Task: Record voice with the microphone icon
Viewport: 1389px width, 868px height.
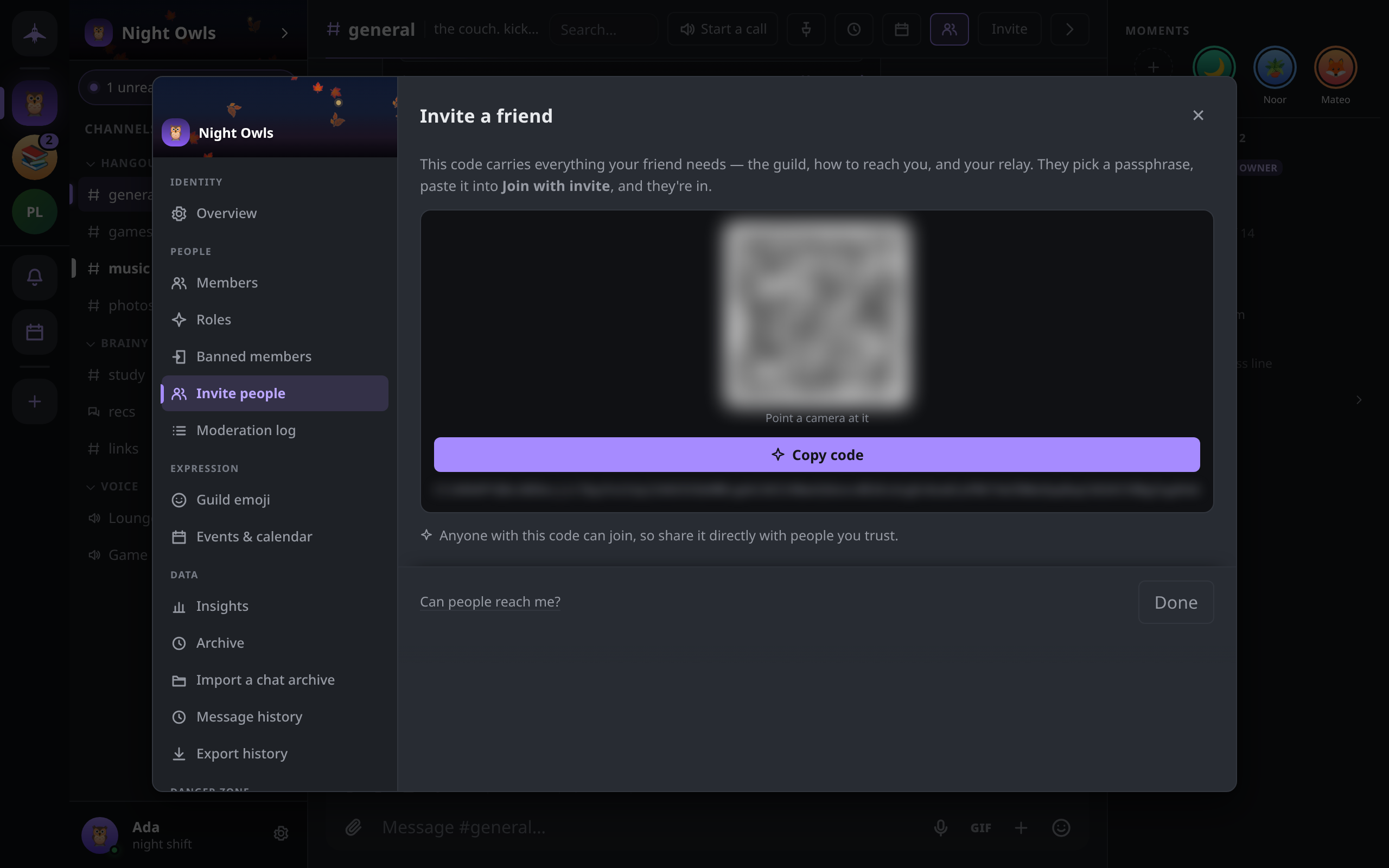Action: 940,827
